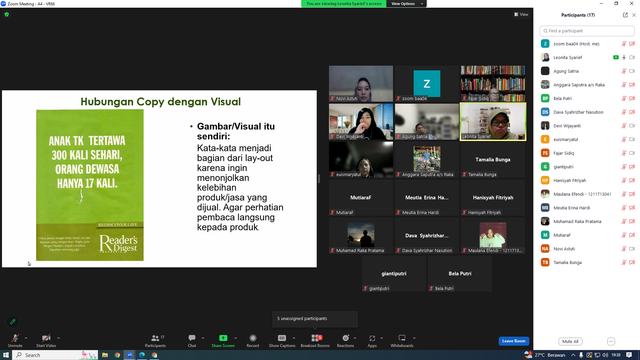
Task: Open the View Options dropdown at the top
Action: point(407,4)
